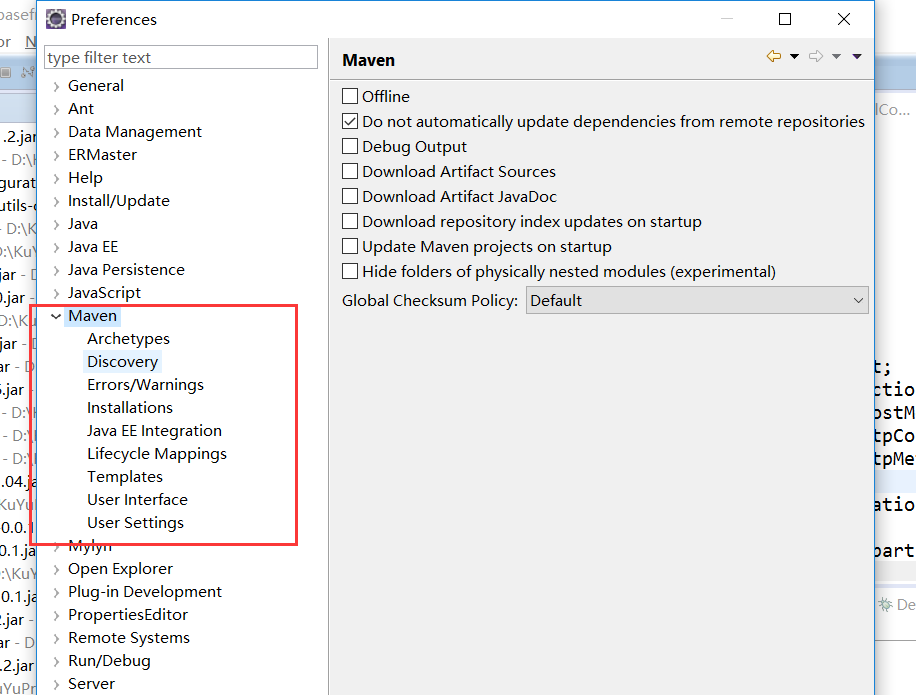Viewport: 916px width, 695px height.
Task: Expand the Java EE node arrow
Action: tap(56, 248)
